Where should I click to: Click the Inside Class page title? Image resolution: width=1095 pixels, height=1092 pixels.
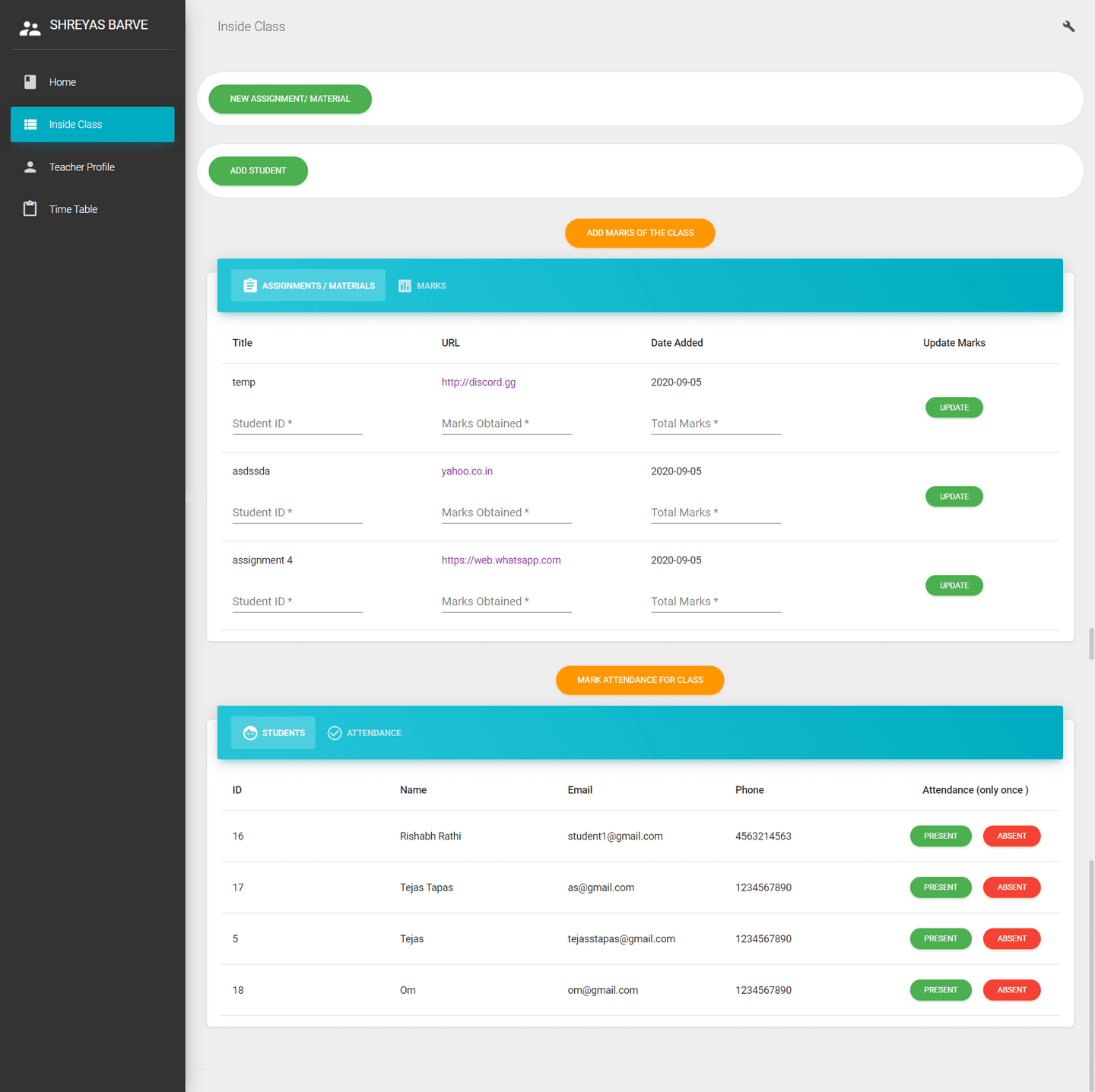coord(251,27)
